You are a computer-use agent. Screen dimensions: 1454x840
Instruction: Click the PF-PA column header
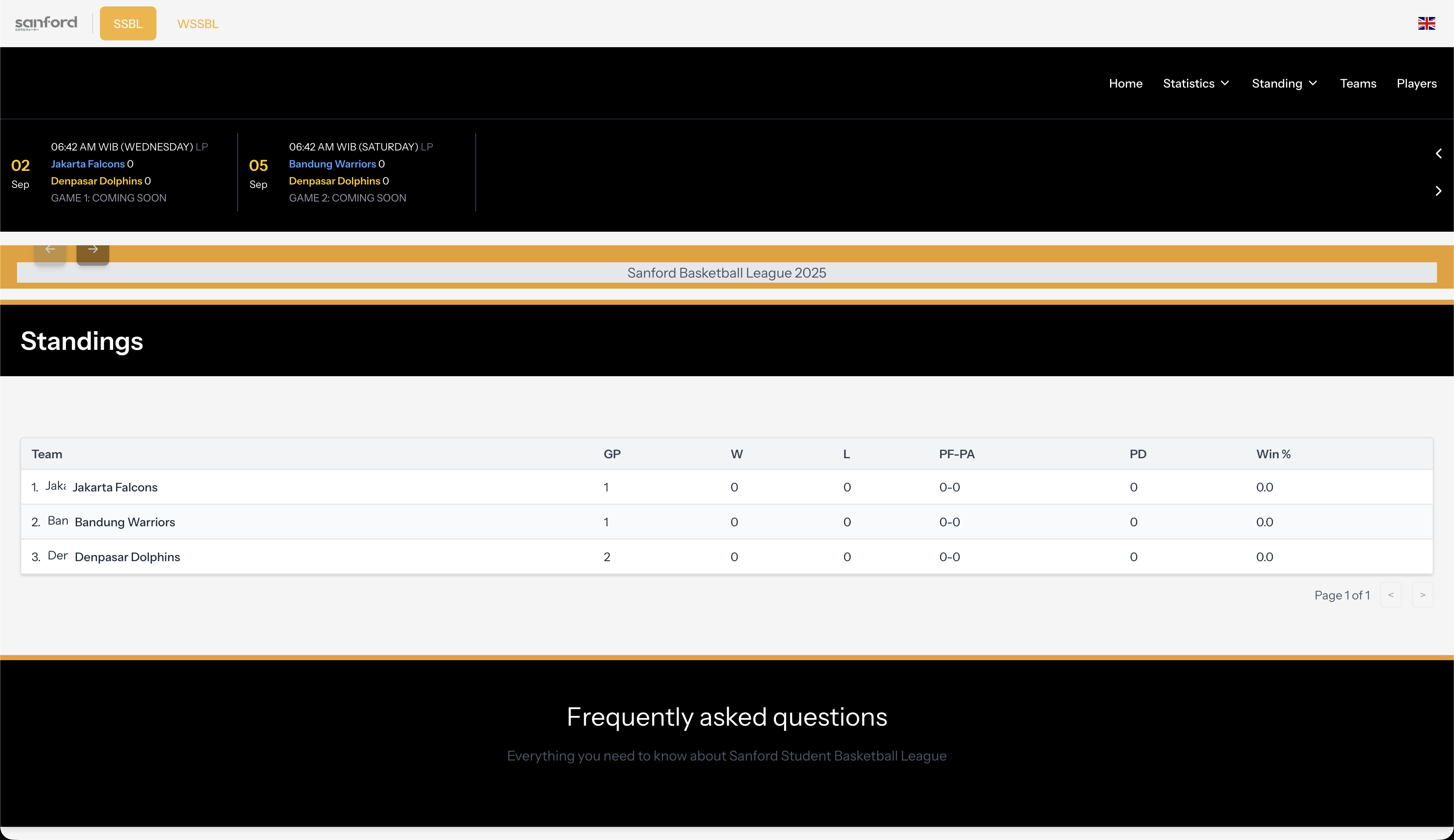pos(957,454)
